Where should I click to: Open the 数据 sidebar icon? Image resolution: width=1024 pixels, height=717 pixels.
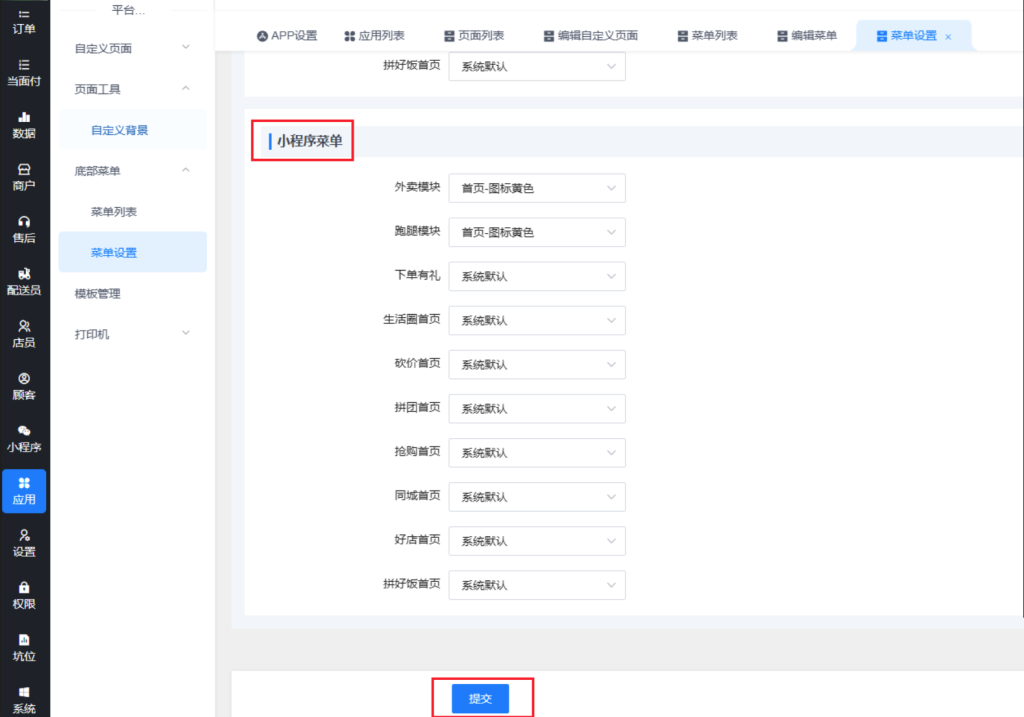point(24,117)
